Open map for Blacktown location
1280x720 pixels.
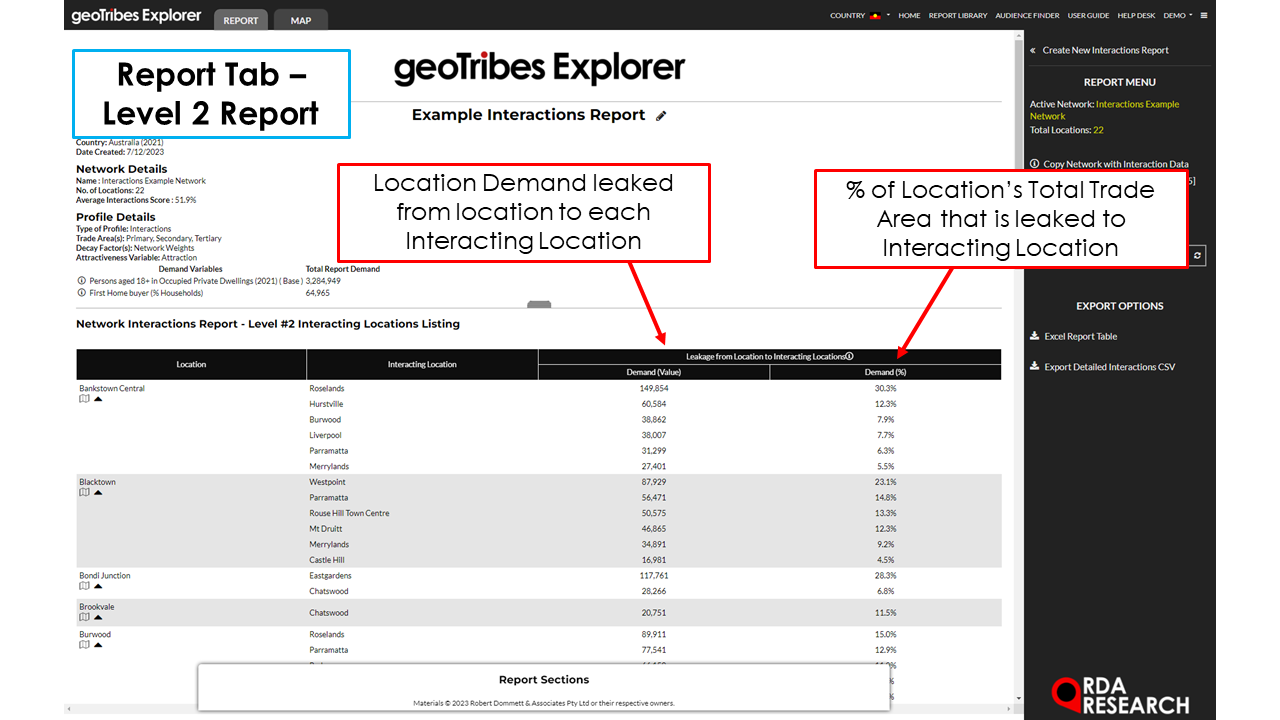coord(84,493)
